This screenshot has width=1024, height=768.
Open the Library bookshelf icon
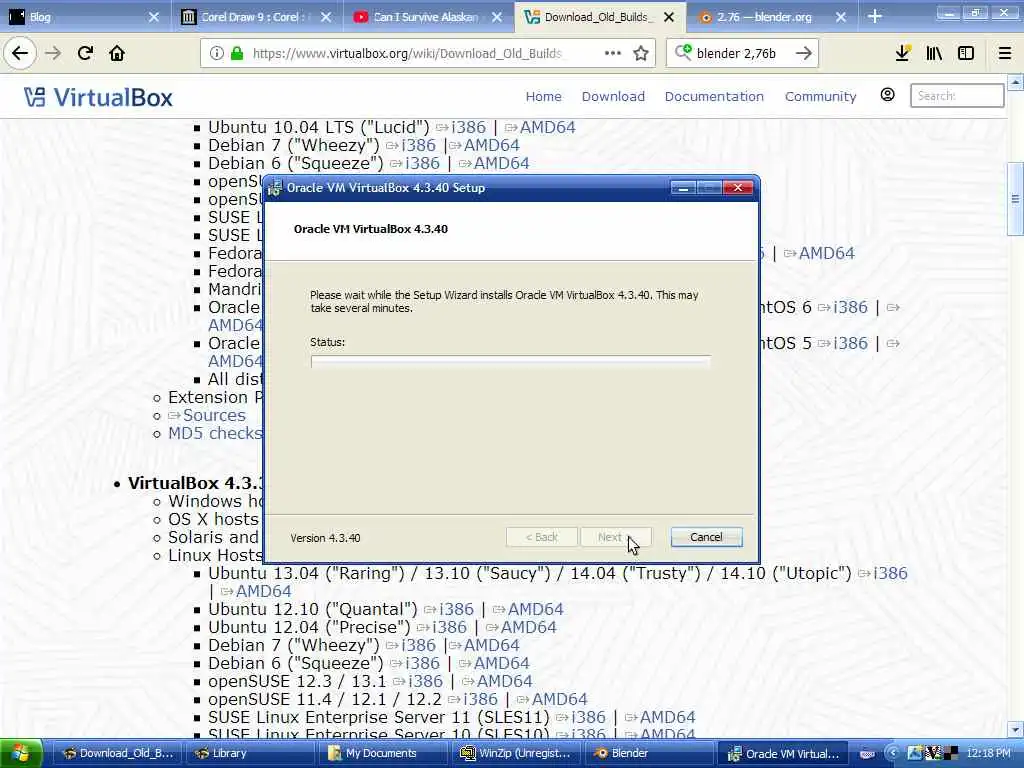pyautogui.click(x=934, y=54)
